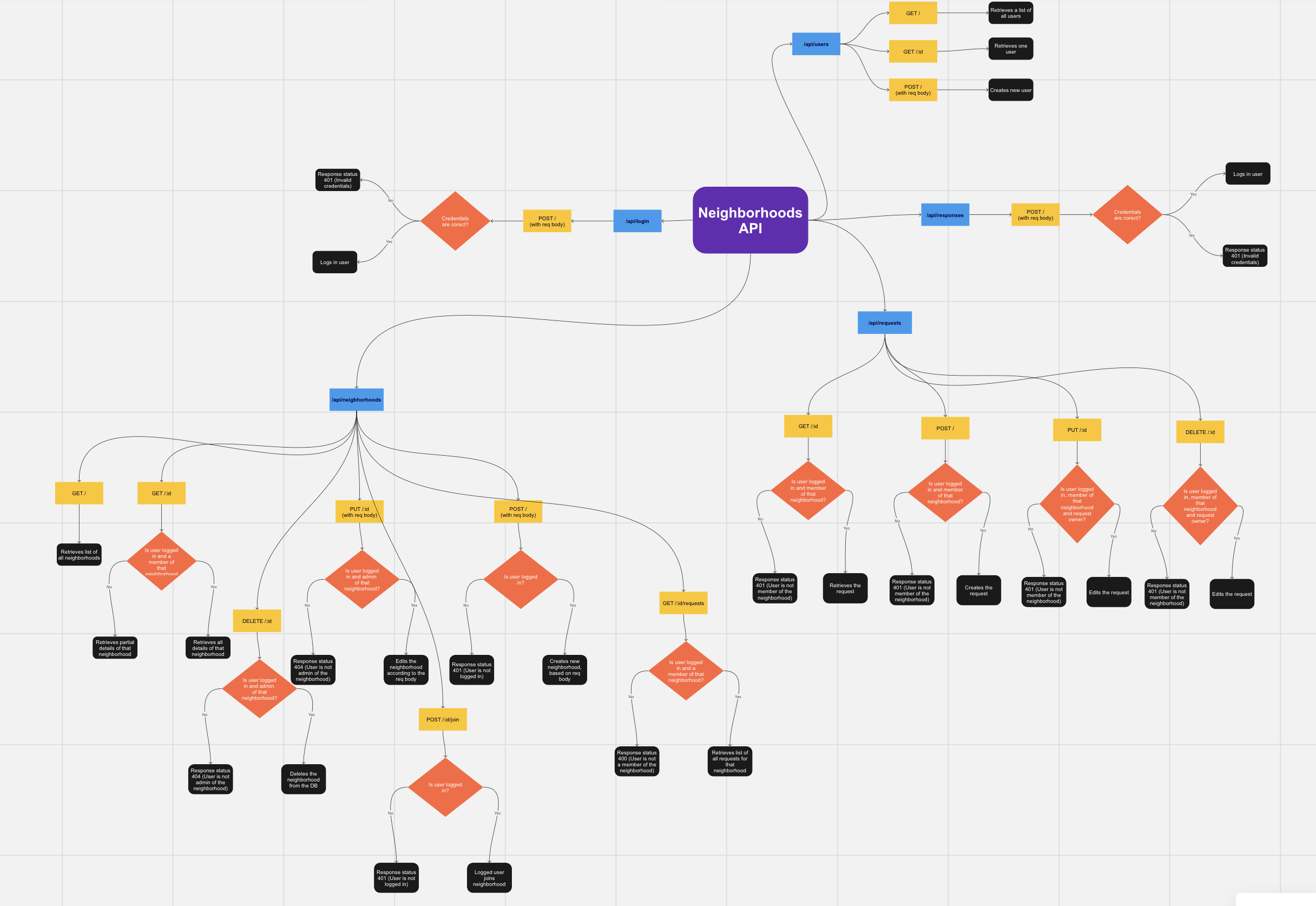Click 'Logs in user' box in the /api/login branch
Image resolution: width=1316 pixels, height=906 pixels.
pyautogui.click(x=335, y=262)
